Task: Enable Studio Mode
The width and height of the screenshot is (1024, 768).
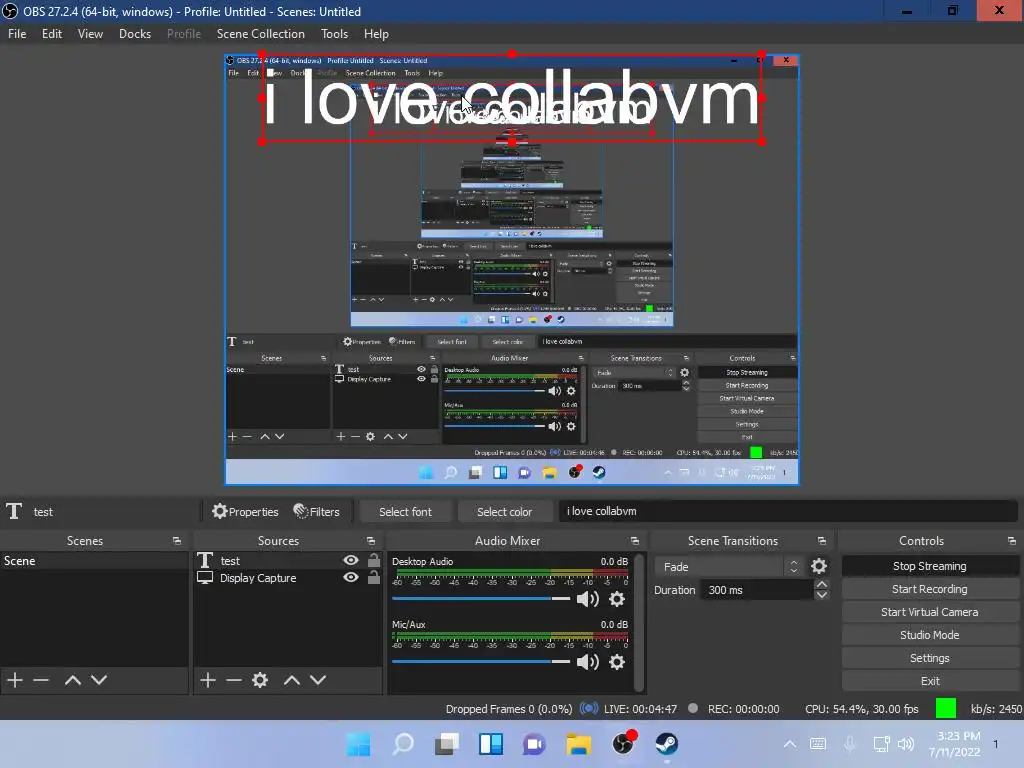Action: (929, 635)
